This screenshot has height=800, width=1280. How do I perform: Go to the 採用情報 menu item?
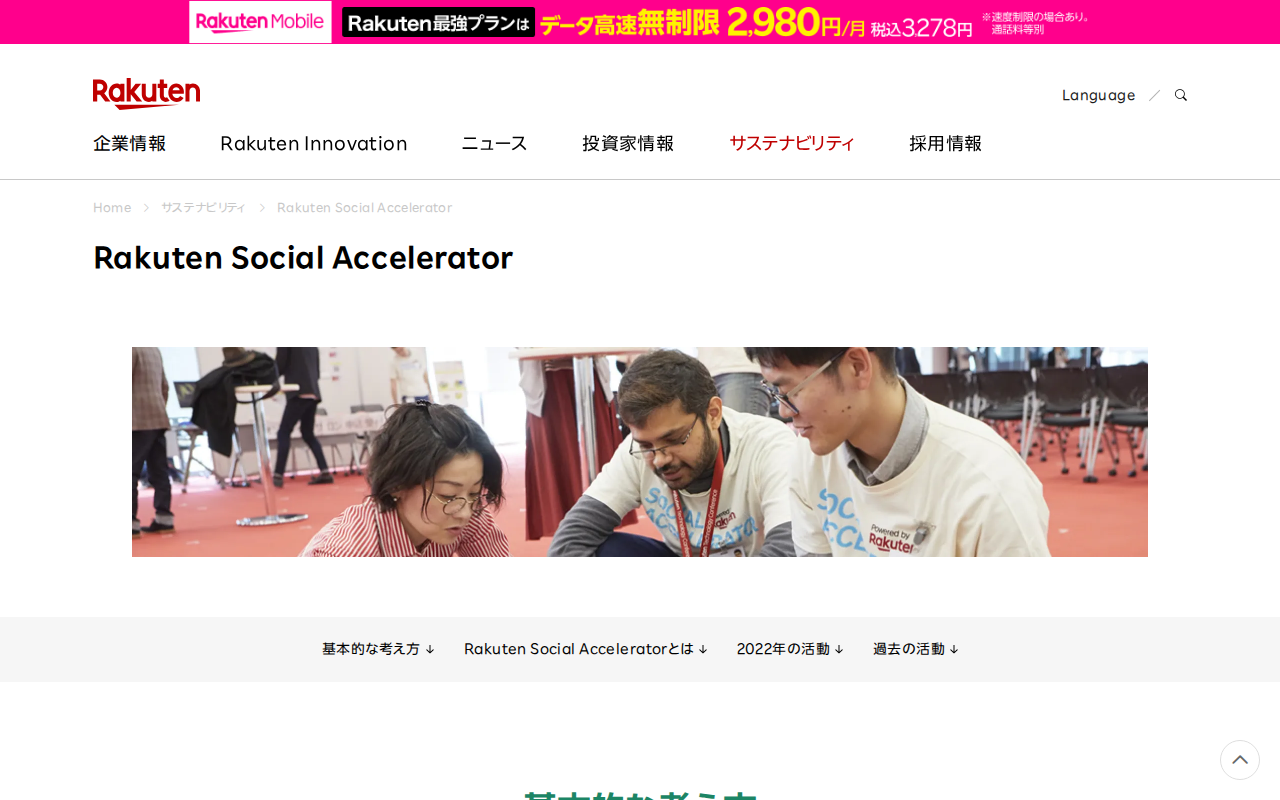pos(946,143)
